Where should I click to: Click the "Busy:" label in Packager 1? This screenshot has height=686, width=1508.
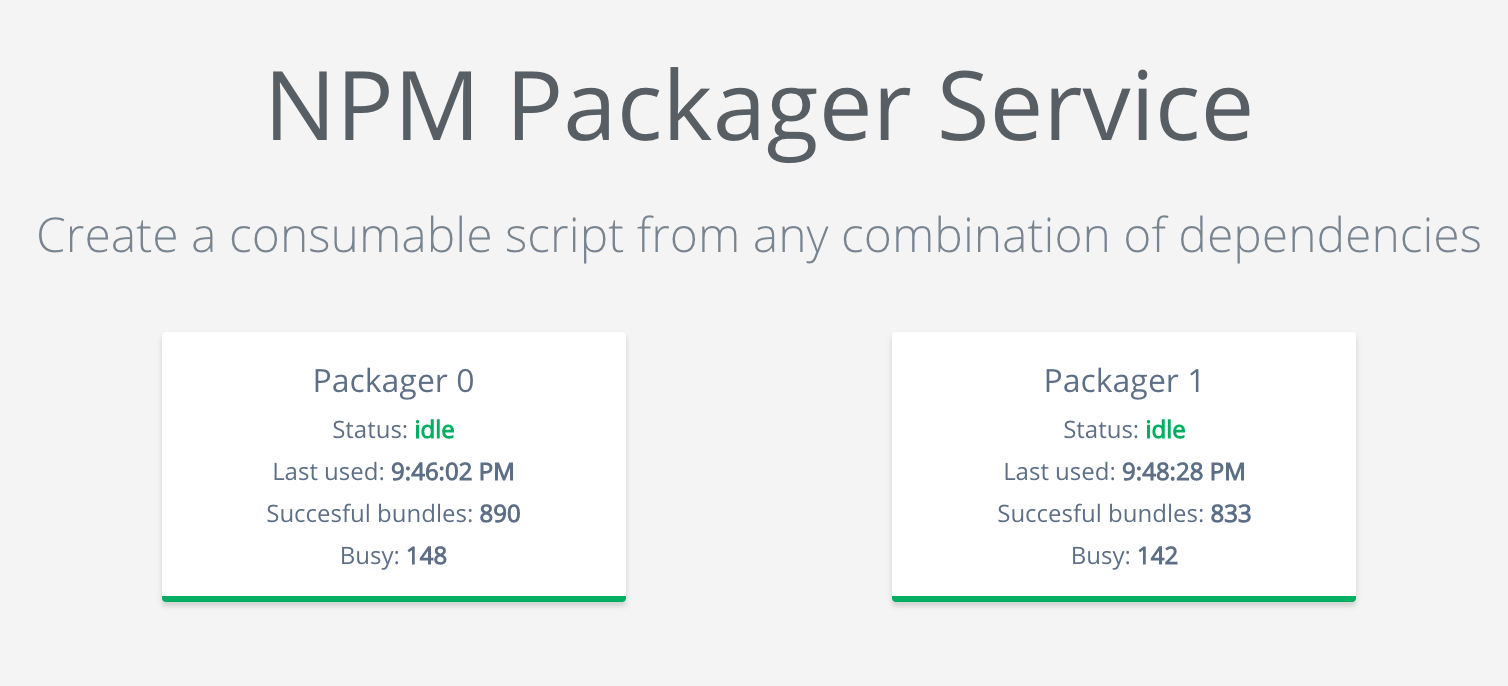click(1101, 556)
